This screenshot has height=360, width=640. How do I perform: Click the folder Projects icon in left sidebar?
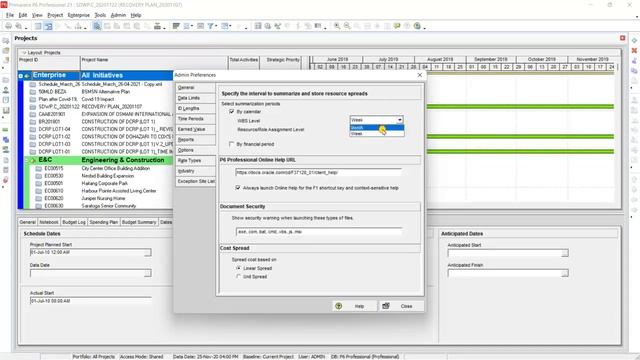[6, 80]
